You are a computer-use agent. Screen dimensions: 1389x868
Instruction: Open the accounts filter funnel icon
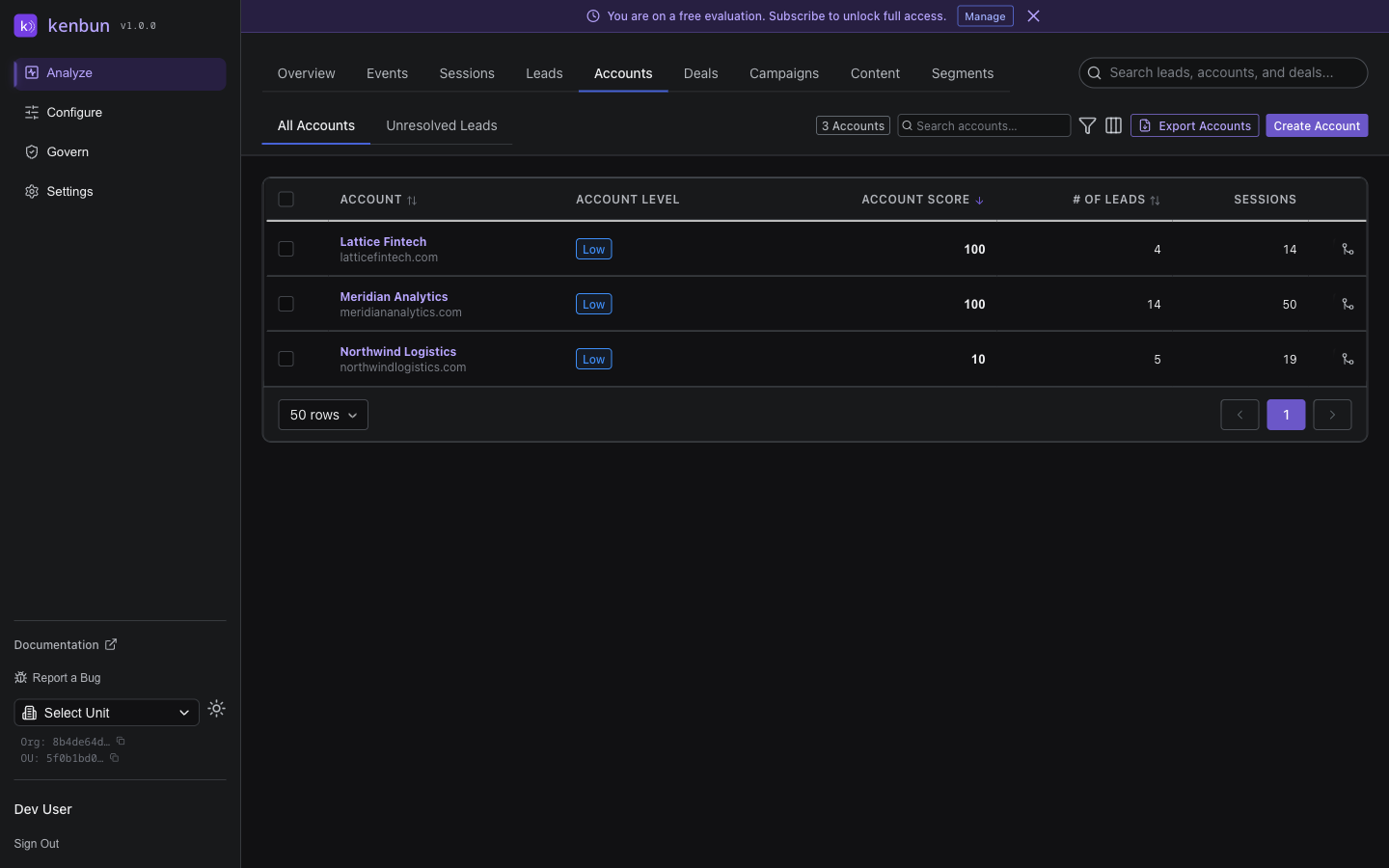(1087, 125)
